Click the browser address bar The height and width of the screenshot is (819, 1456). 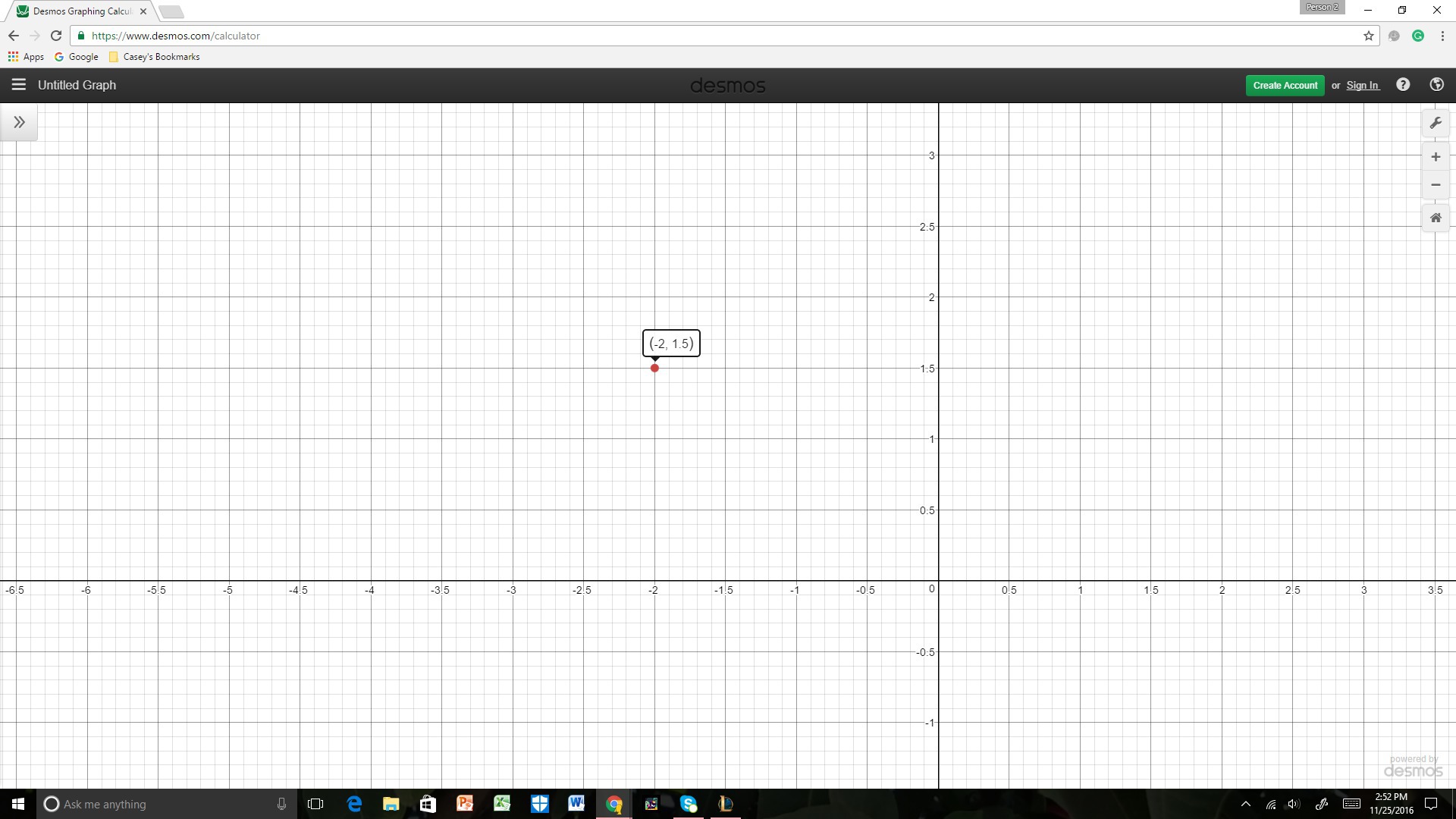pyautogui.click(x=682, y=36)
